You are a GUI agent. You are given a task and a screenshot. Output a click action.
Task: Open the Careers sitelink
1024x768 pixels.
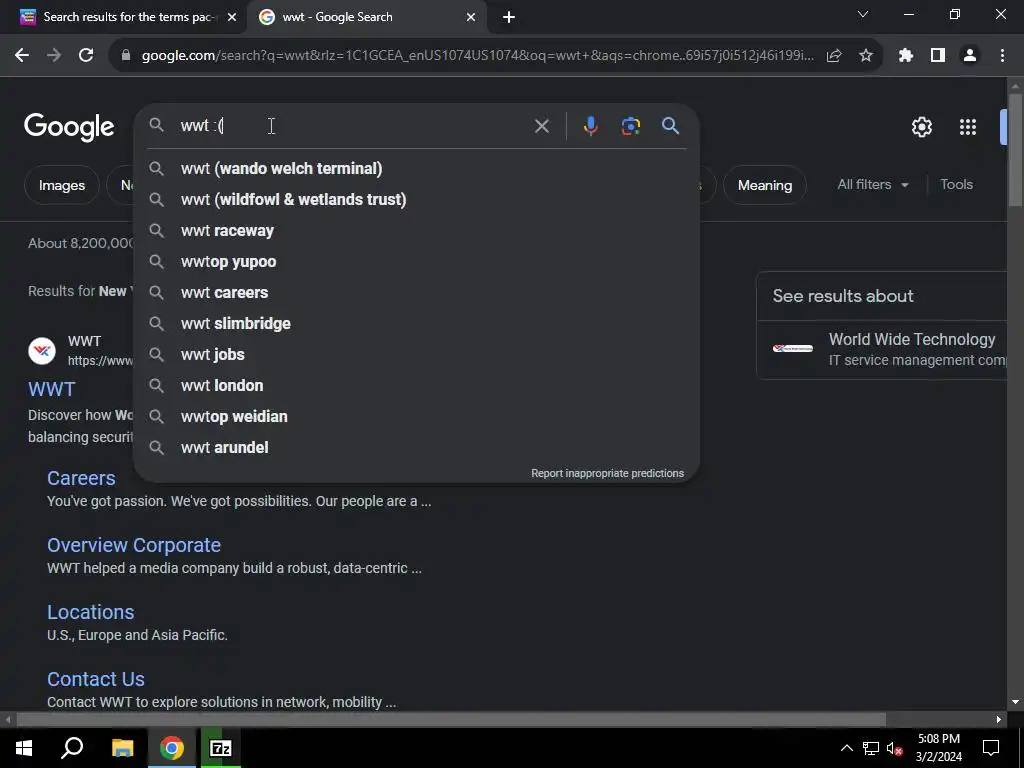point(81,478)
